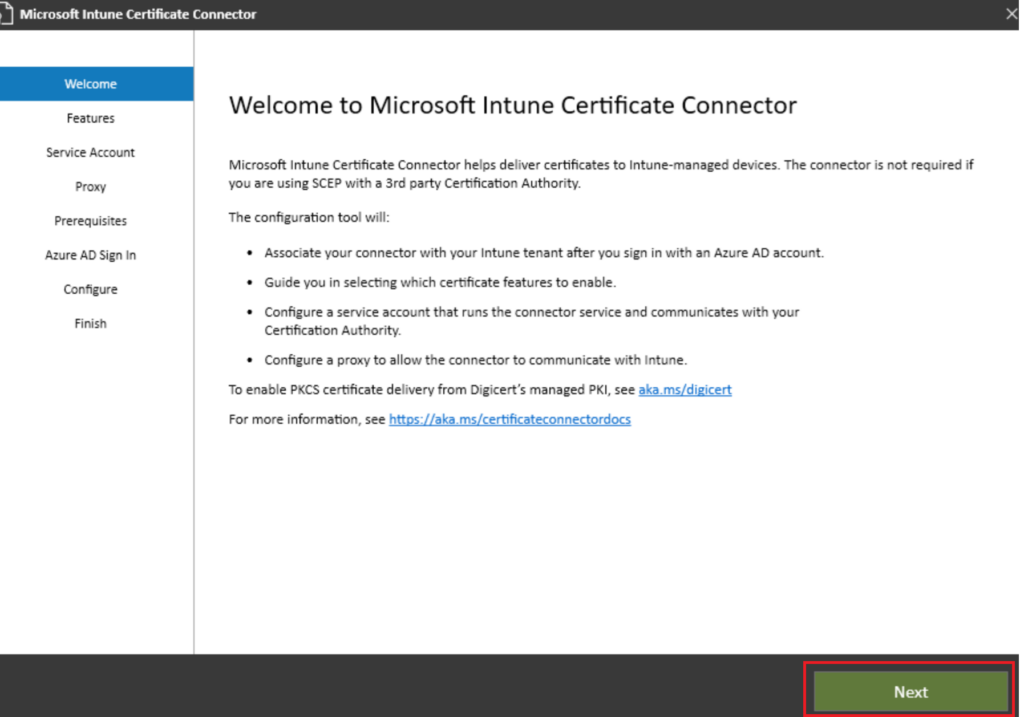Go to the Configure step
This screenshot has width=1024, height=717.
pos(90,289)
